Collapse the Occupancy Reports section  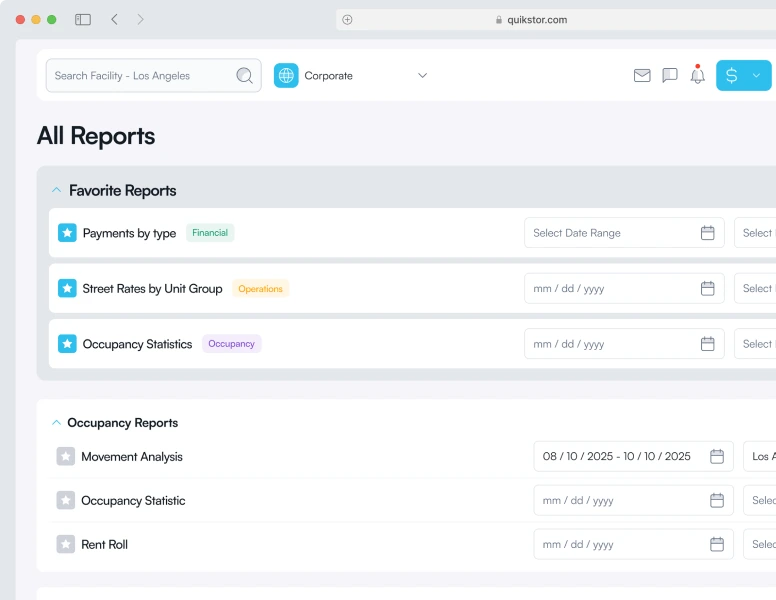[56, 423]
